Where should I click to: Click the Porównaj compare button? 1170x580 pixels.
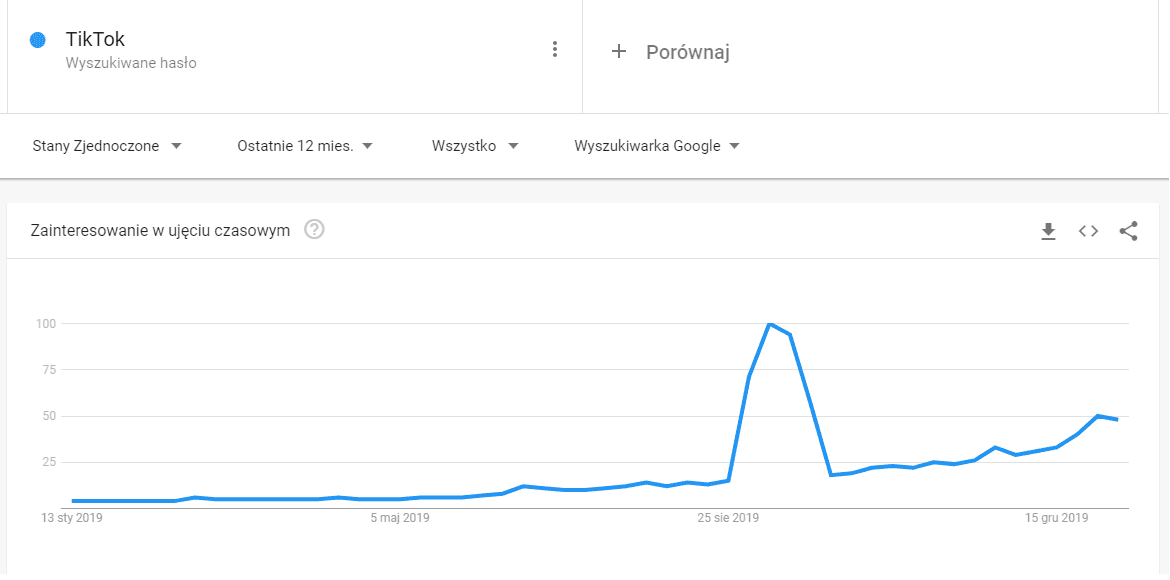coord(687,52)
